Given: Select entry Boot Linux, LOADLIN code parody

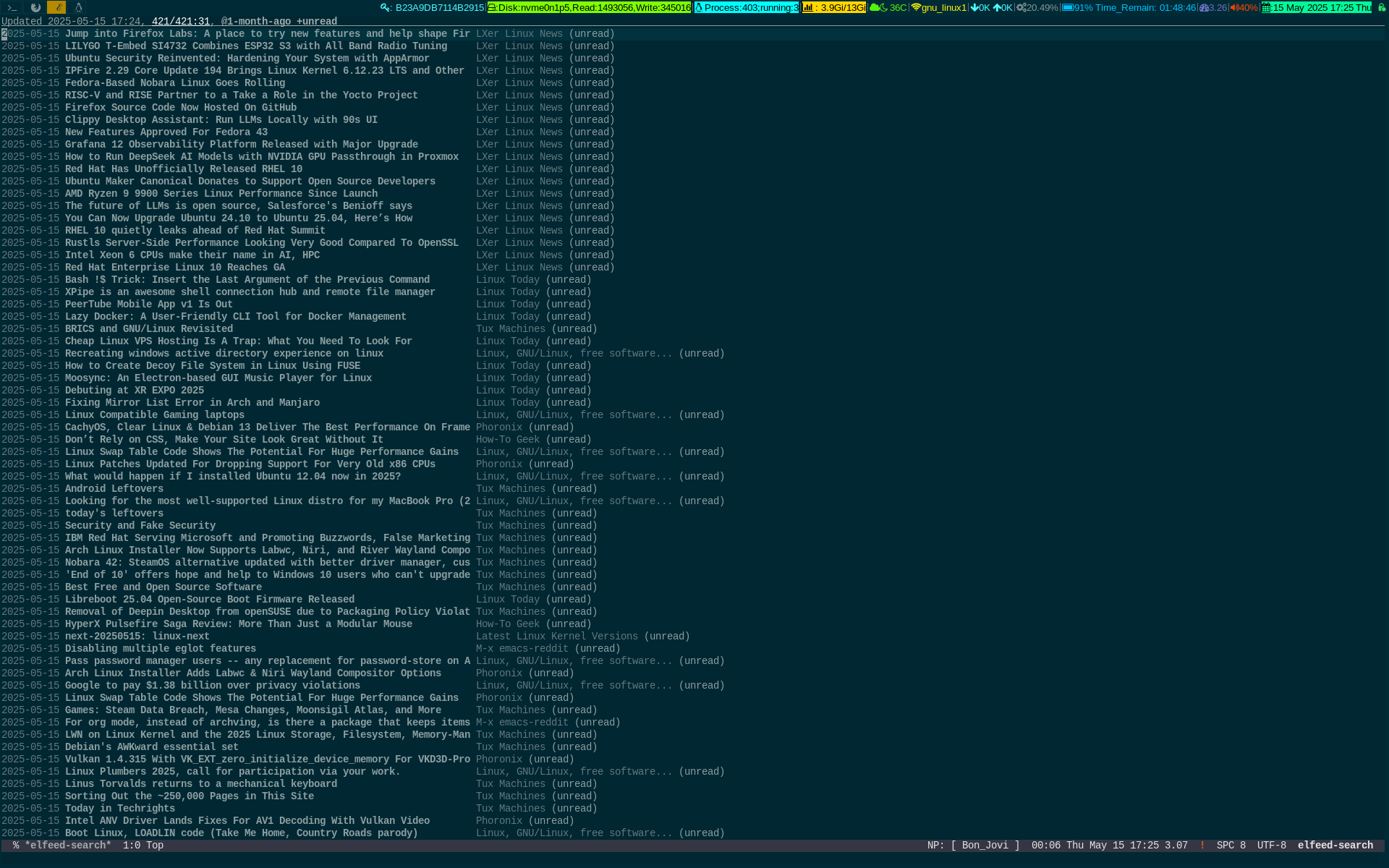Looking at the screenshot, I should (x=242, y=833).
